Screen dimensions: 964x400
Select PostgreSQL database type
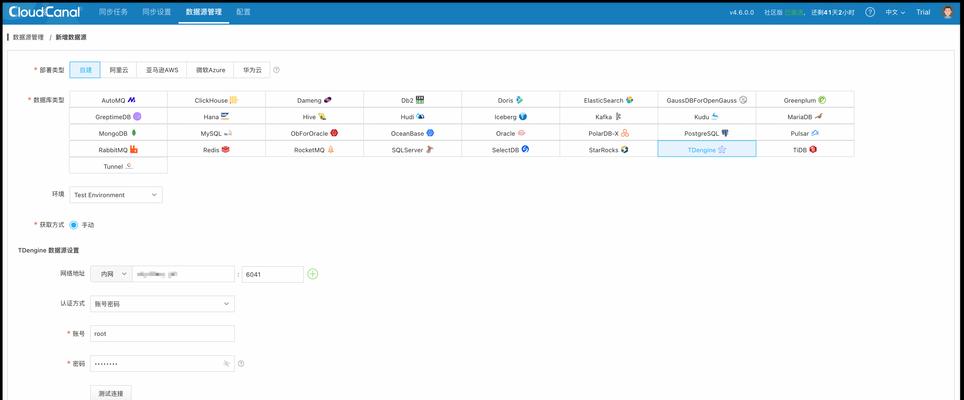[x=707, y=133]
